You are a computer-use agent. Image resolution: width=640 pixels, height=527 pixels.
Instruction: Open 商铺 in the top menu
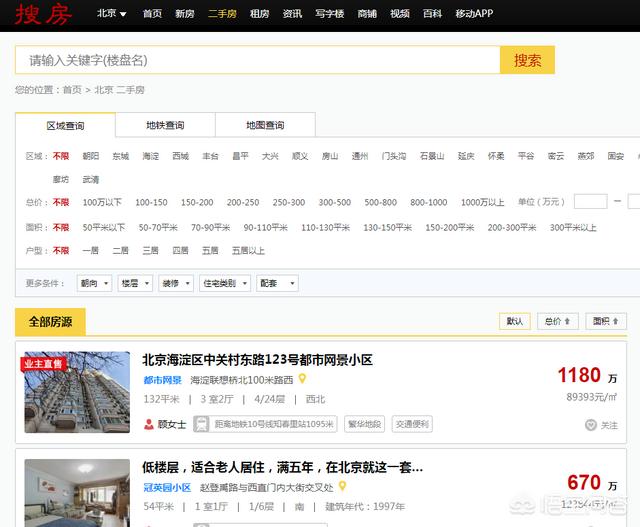pyautogui.click(x=367, y=13)
